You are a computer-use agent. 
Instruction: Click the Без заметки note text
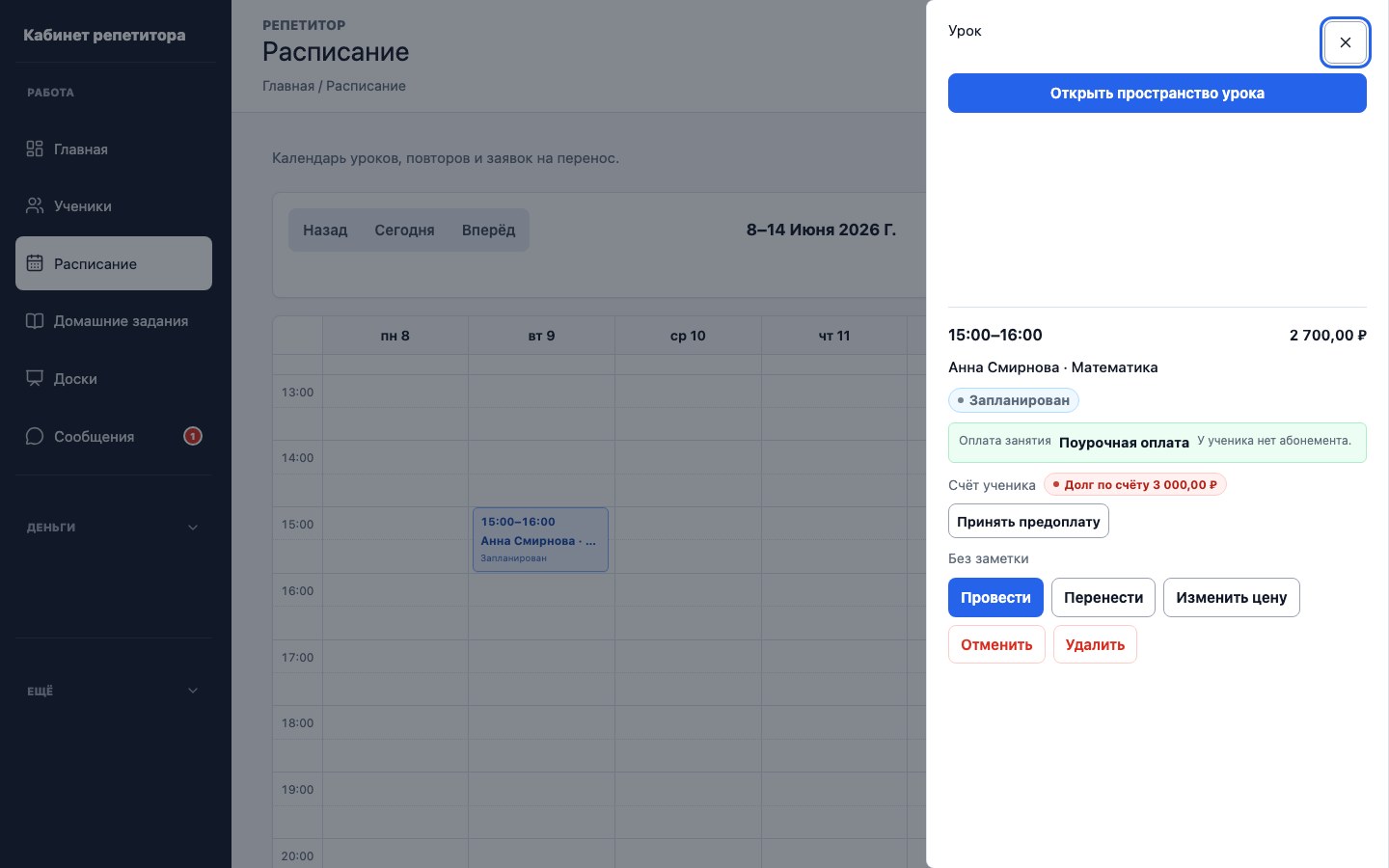989,558
